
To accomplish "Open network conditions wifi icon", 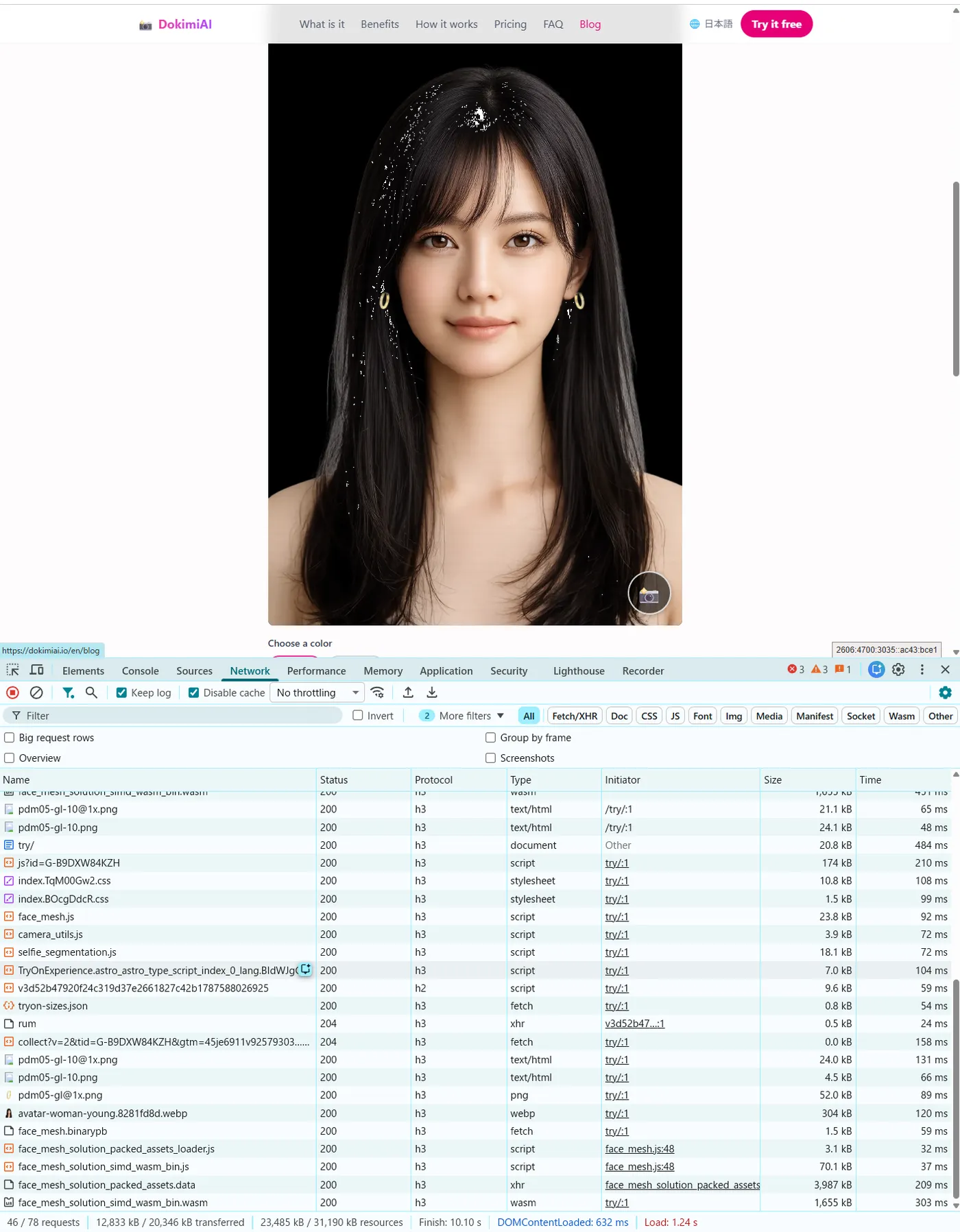I will [377, 692].
